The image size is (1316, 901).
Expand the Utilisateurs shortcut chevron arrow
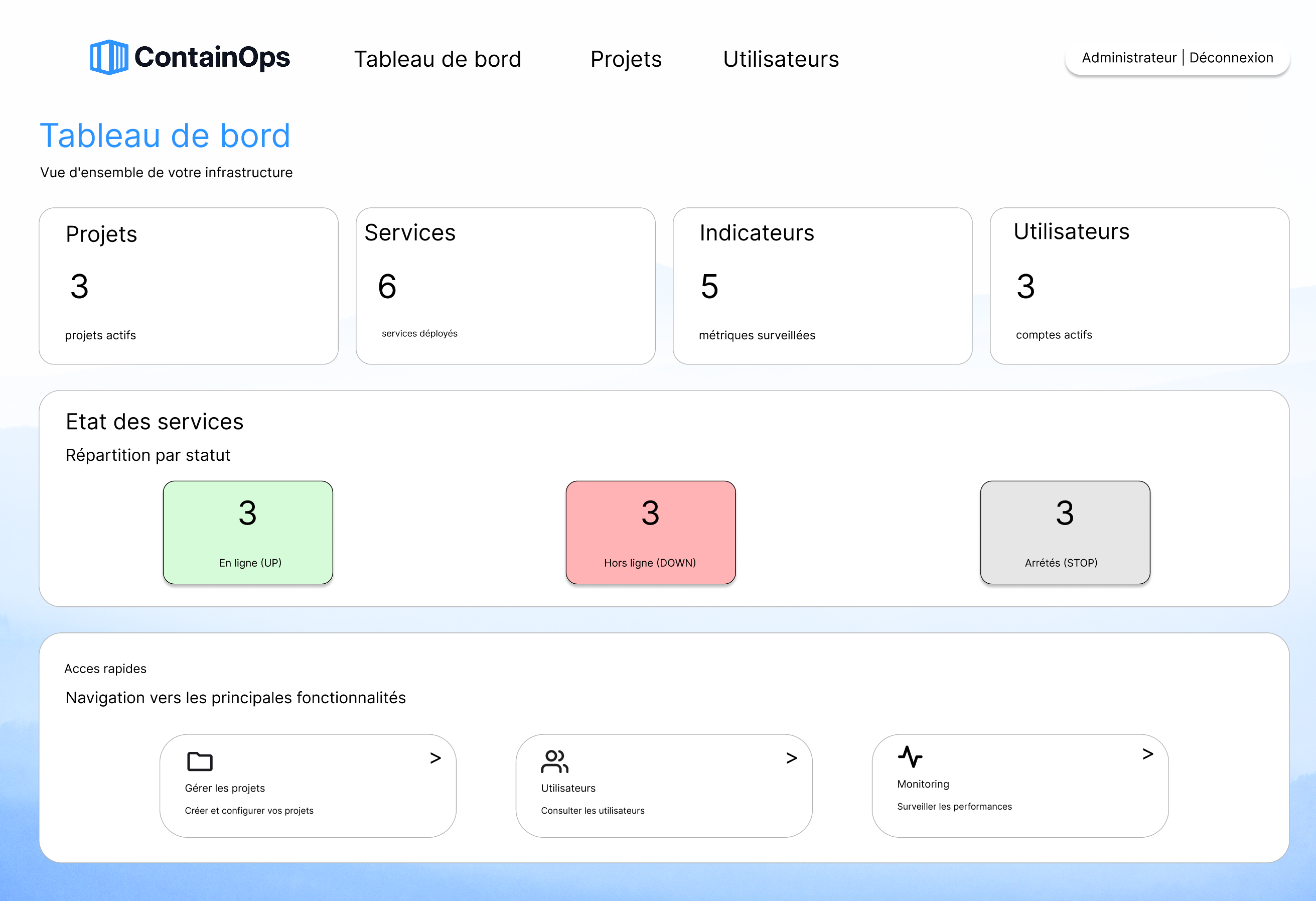pyautogui.click(x=791, y=758)
